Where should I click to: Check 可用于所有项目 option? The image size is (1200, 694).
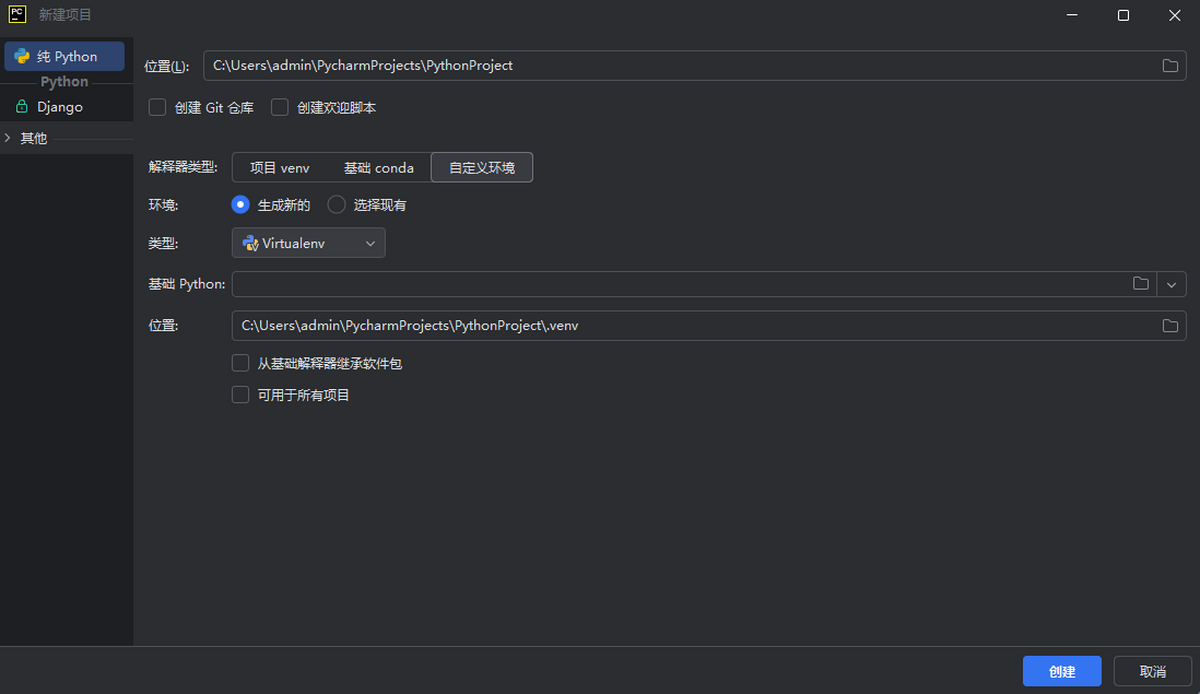(240, 395)
